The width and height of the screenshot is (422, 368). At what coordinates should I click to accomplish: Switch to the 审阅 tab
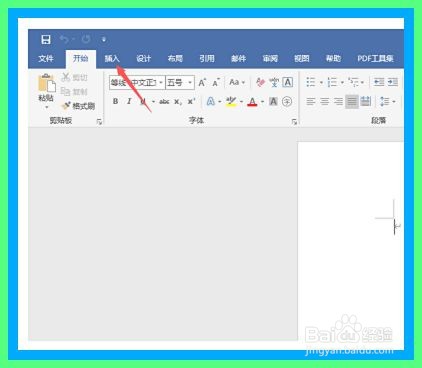tap(270, 59)
